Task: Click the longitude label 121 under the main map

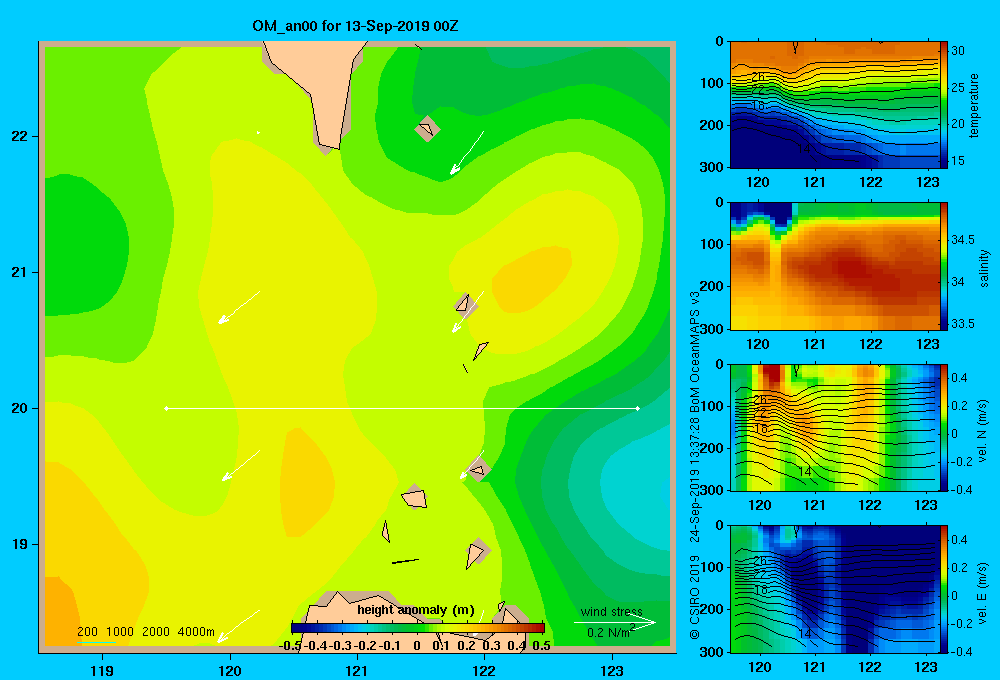Action: click(357, 670)
